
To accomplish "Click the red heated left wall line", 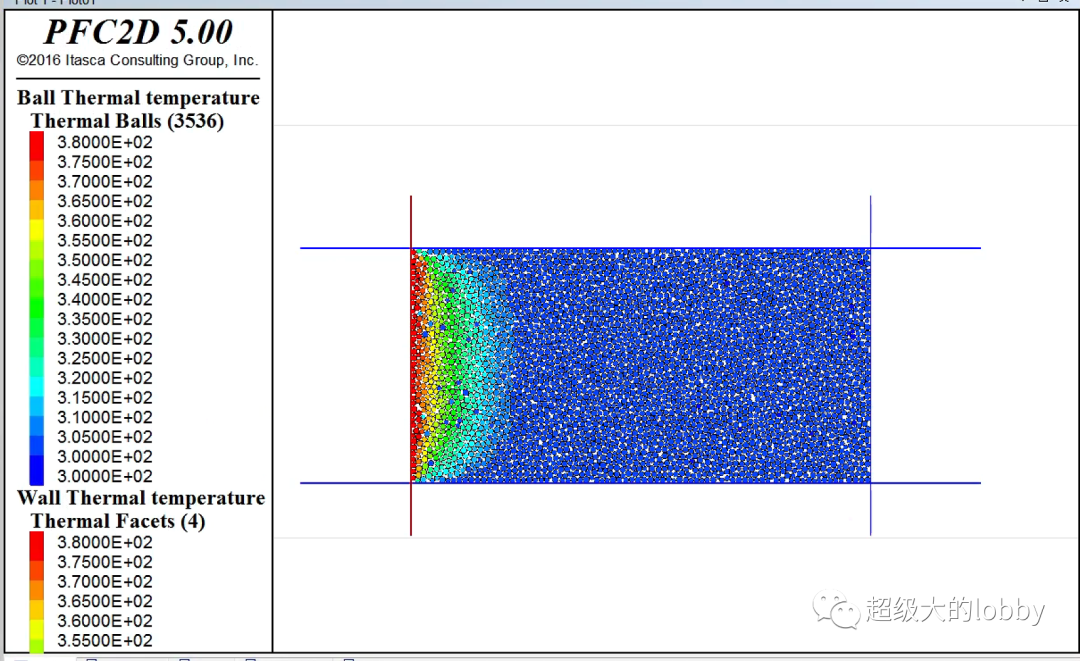I will pos(411,366).
